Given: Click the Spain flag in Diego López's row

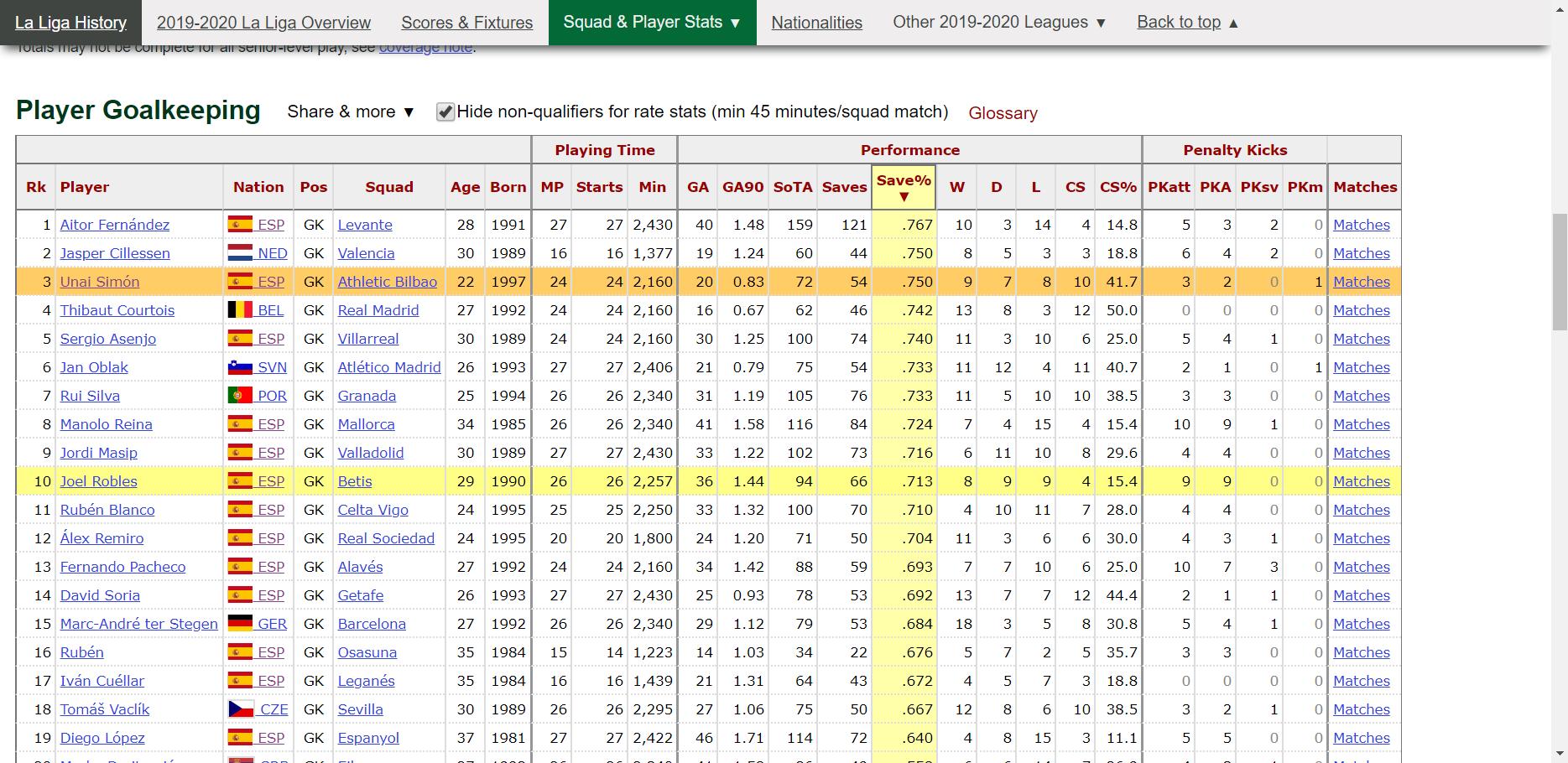Looking at the screenshot, I should coord(241,738).
